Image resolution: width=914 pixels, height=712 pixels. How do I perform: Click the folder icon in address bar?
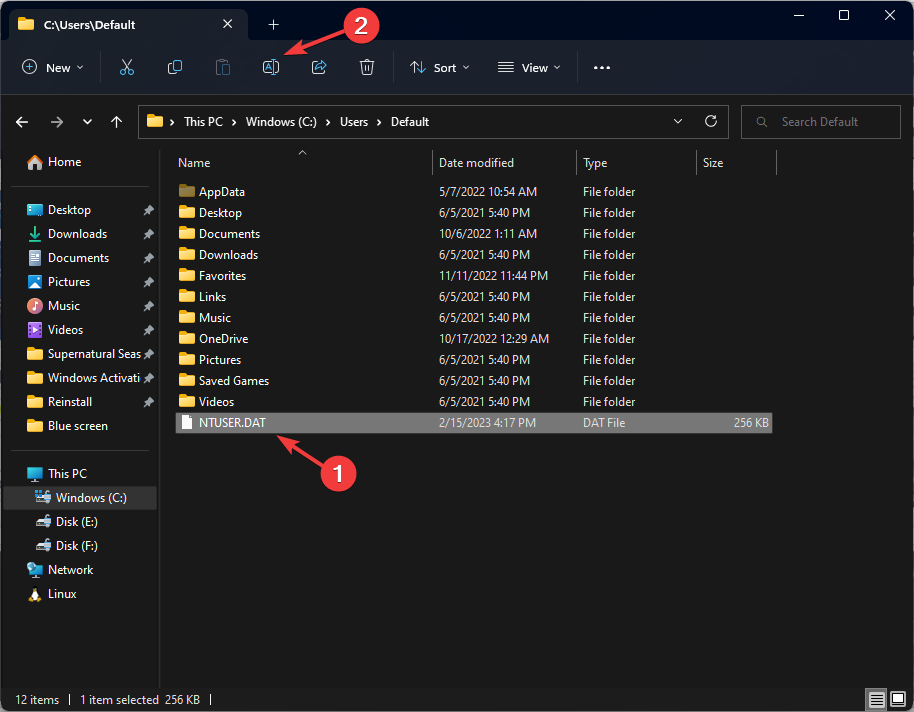pyautogui.click(x=154, y=121)
